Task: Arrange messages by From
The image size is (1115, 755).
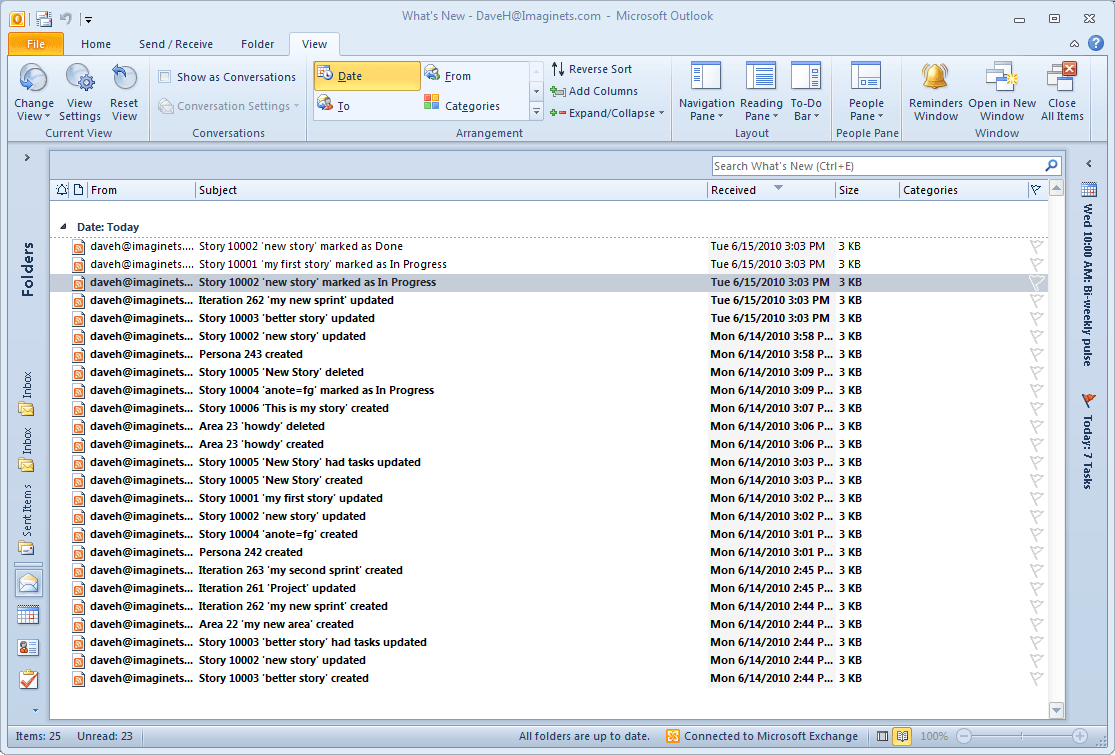Action: [x=474, y=76]
